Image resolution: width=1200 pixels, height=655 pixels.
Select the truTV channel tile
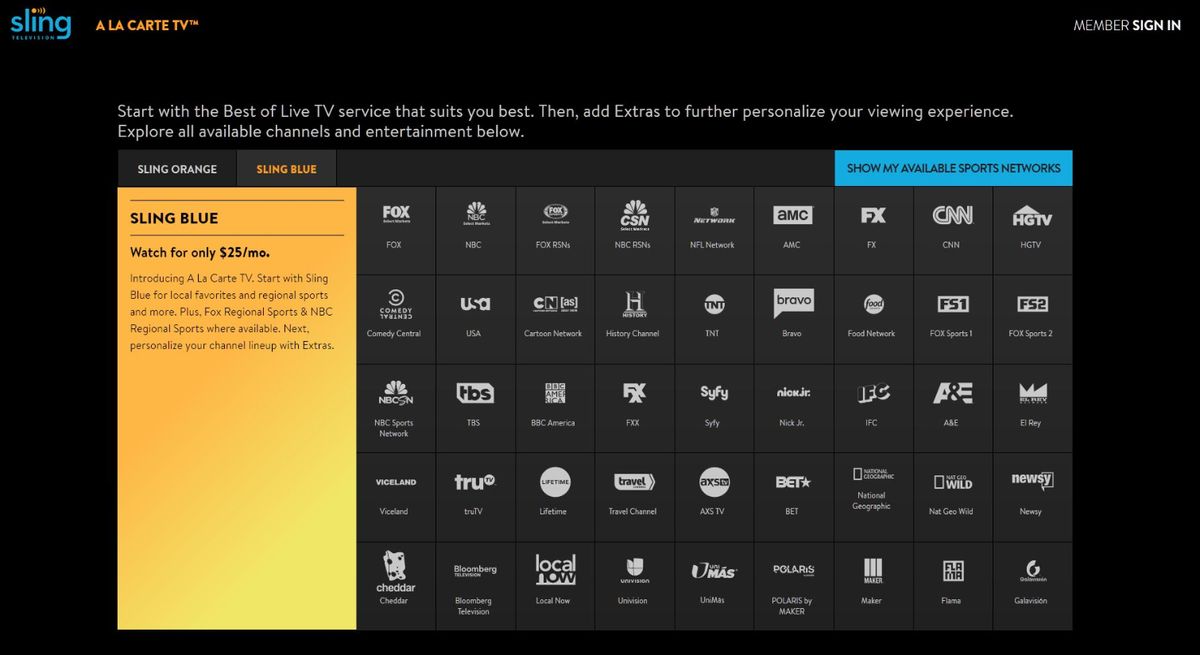pyautogui.click(x=475, y=497)
